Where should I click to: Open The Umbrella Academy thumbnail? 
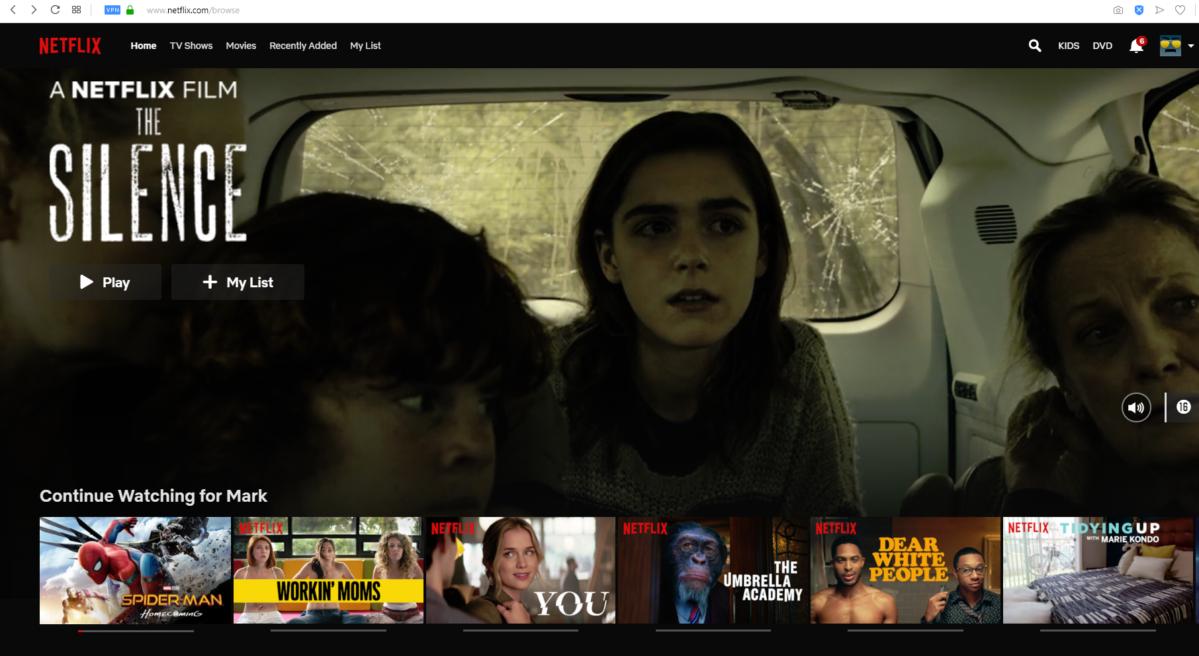coord(713,570)
